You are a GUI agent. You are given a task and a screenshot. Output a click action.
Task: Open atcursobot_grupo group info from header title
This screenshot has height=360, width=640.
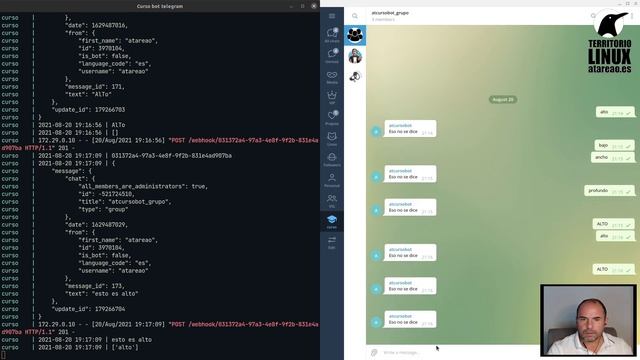390,13
